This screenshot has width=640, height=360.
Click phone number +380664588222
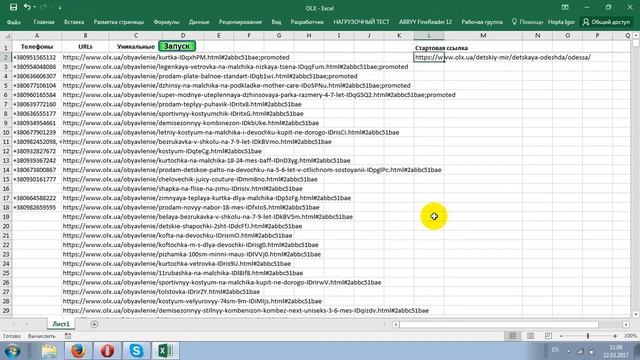click(x=35, y=198)
